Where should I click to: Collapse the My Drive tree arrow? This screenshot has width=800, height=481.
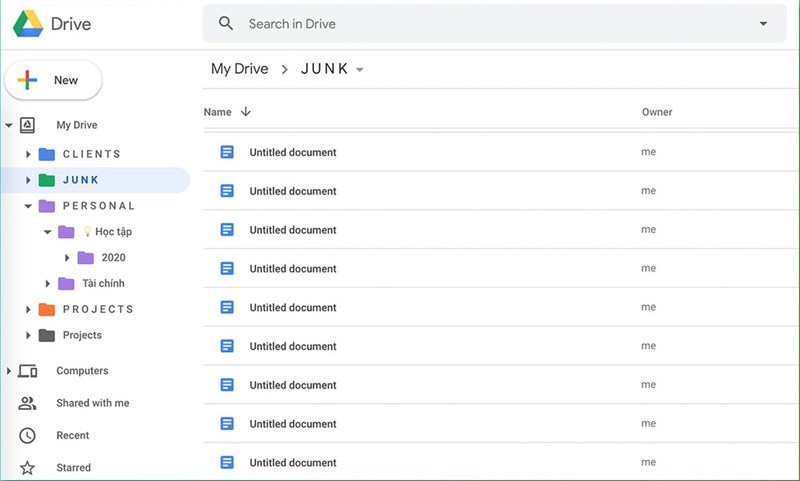coord(9,125)
